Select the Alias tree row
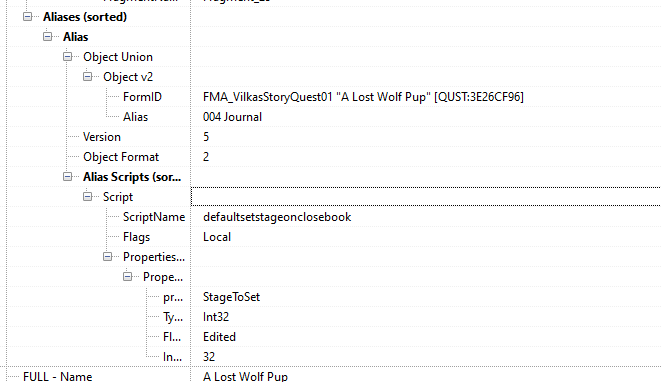Viewport: 661px width, 382px height. pyautogui.click(x=75, y=37)
